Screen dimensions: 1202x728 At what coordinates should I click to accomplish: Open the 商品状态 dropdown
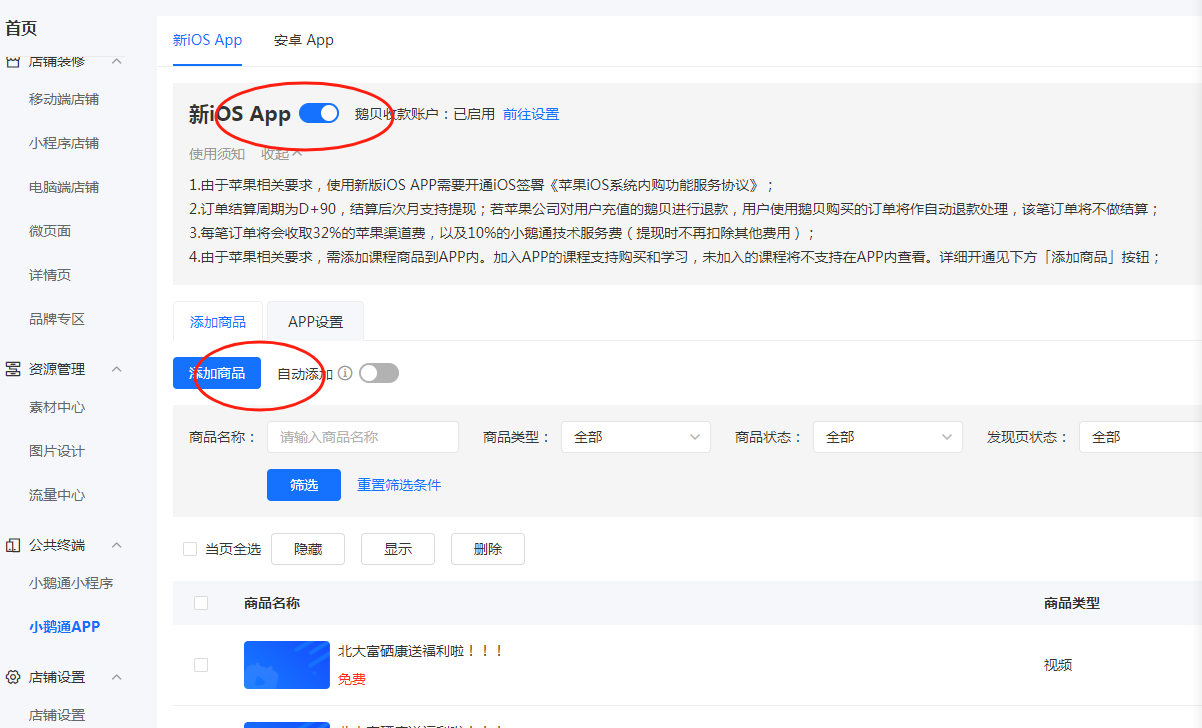click(x=888, y=437)
